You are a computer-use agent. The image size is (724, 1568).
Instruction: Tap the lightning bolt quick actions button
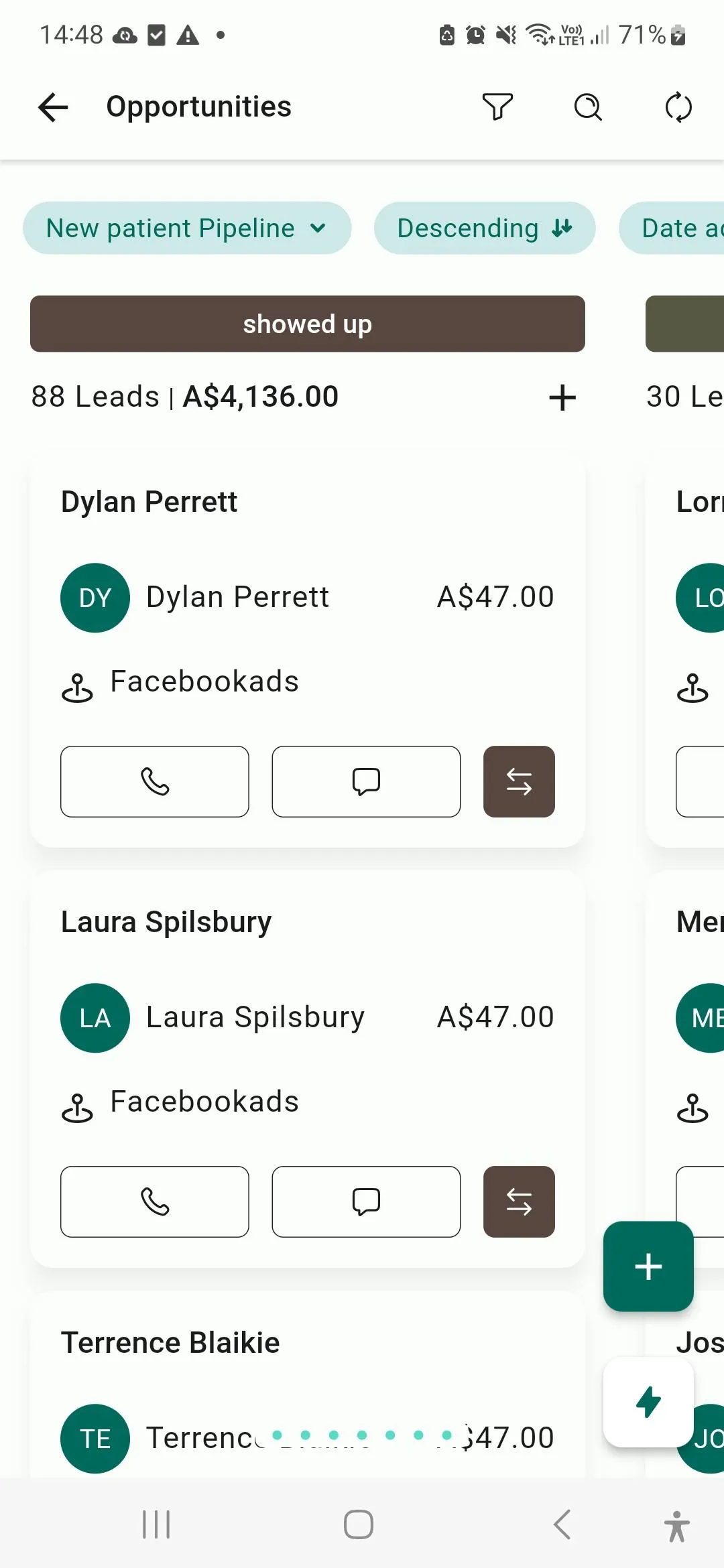point(648,1402)
